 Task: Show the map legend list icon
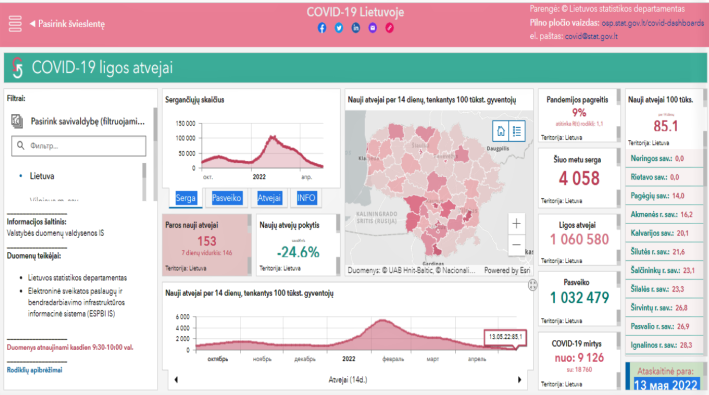point(517,132)
